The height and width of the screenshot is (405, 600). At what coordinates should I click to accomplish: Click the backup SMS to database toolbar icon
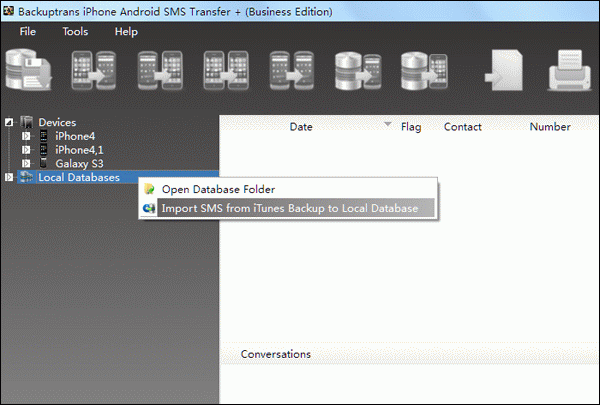28,70
